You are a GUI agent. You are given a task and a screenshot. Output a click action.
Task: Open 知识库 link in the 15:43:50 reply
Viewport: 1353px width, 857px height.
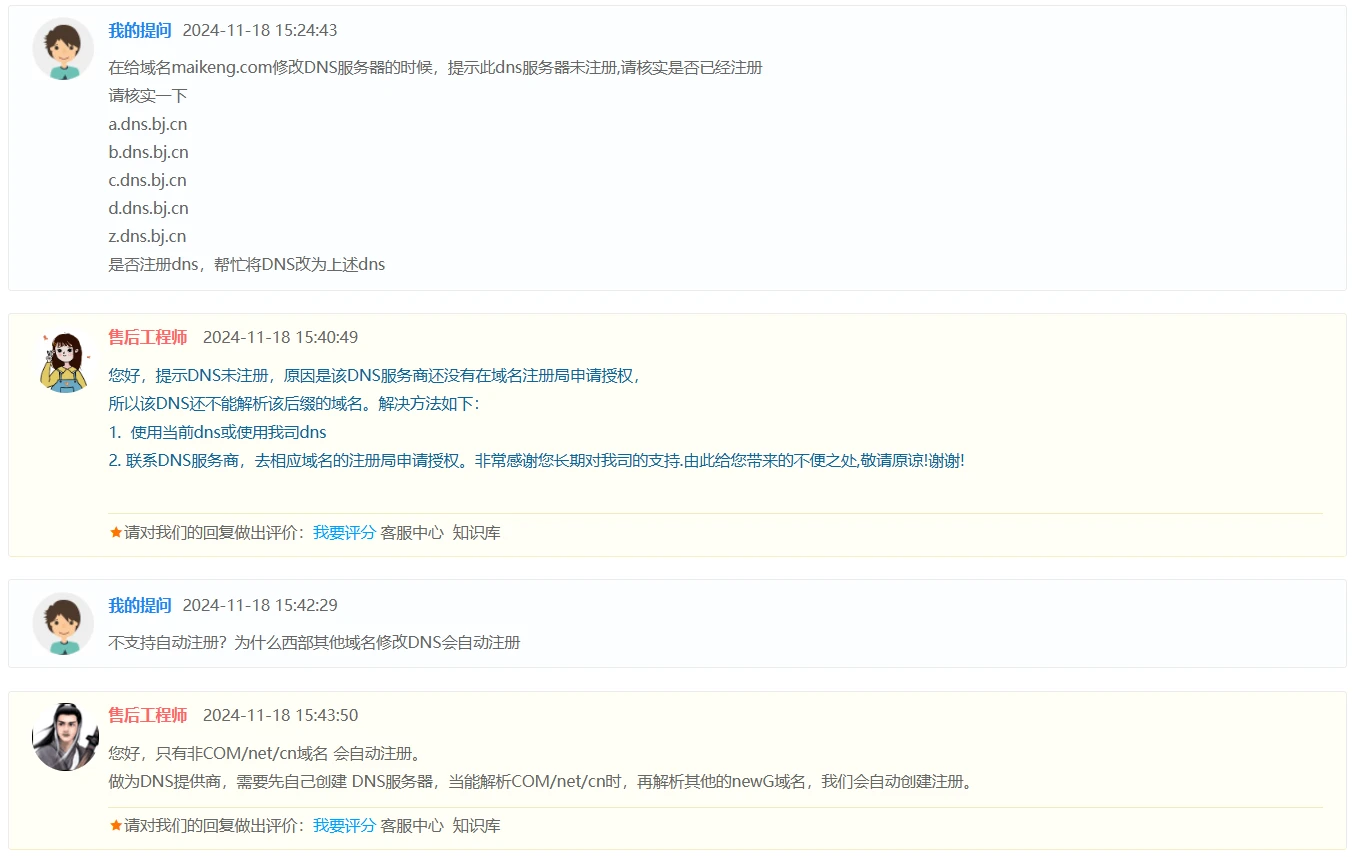[476, 826]
